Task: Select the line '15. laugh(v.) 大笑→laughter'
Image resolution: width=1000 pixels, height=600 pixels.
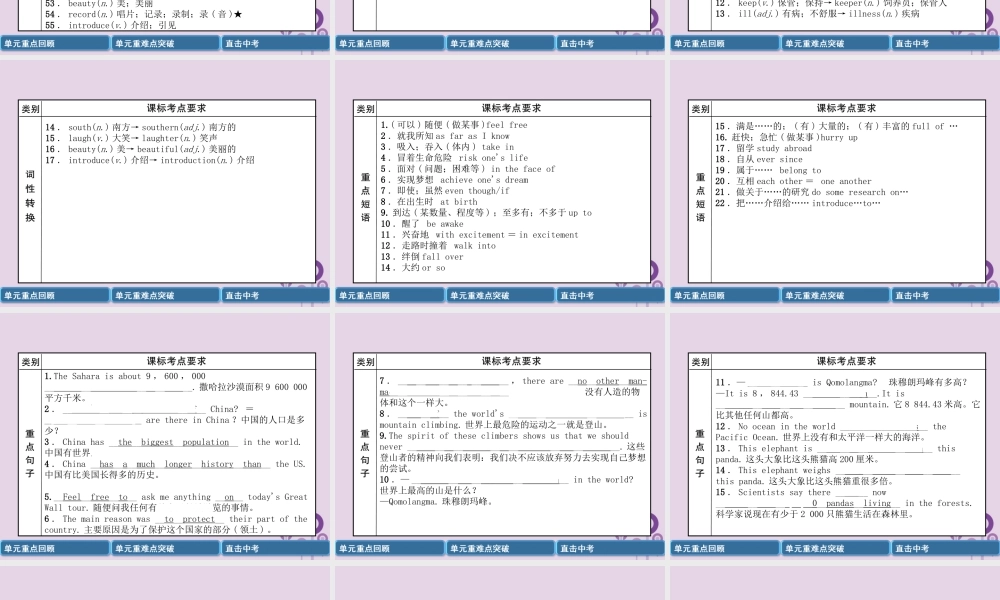Action: [131, 138]
